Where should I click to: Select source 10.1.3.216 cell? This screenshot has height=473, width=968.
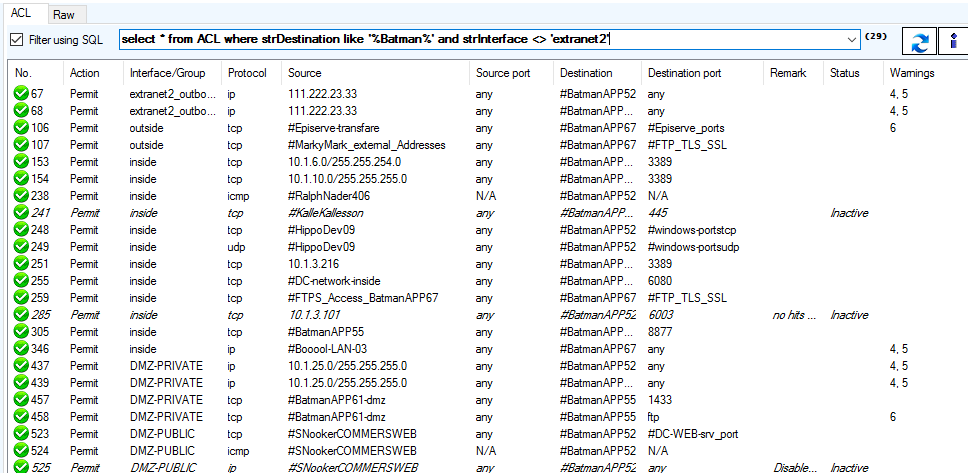pyautogui.click(x=312, y=264)
